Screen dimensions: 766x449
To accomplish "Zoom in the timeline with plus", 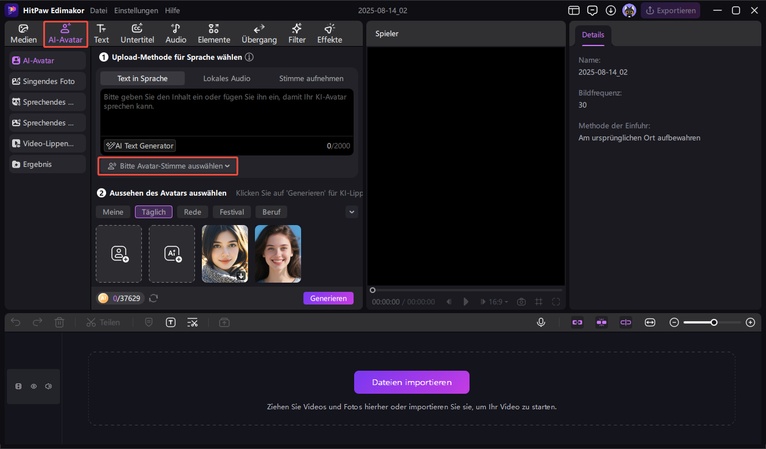I will pyautogui.click(x=750, y=322).
